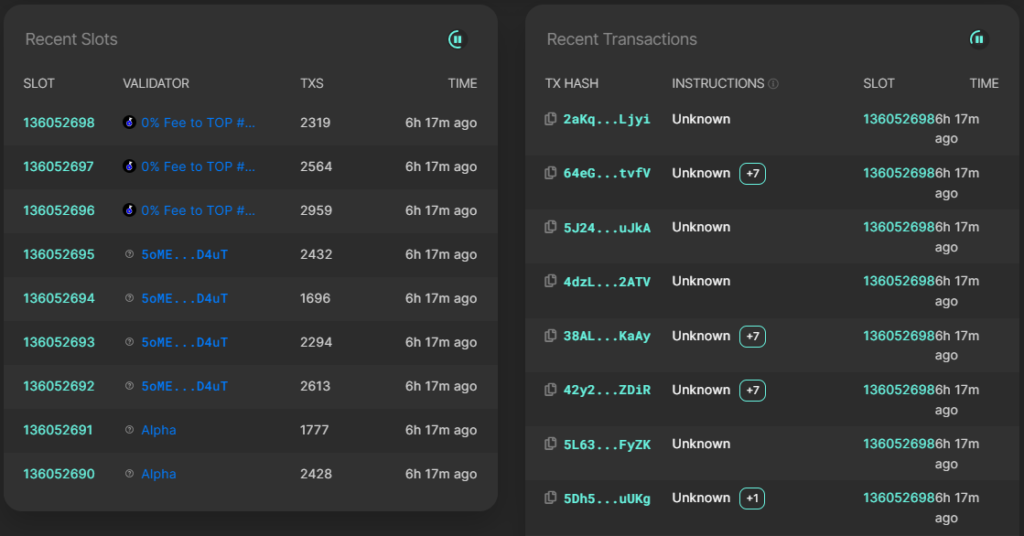Viewport: 1024px width, 536px height.
Task: Click unknown validator icon beside slot 136052692
Action: (x=129, y=386)
